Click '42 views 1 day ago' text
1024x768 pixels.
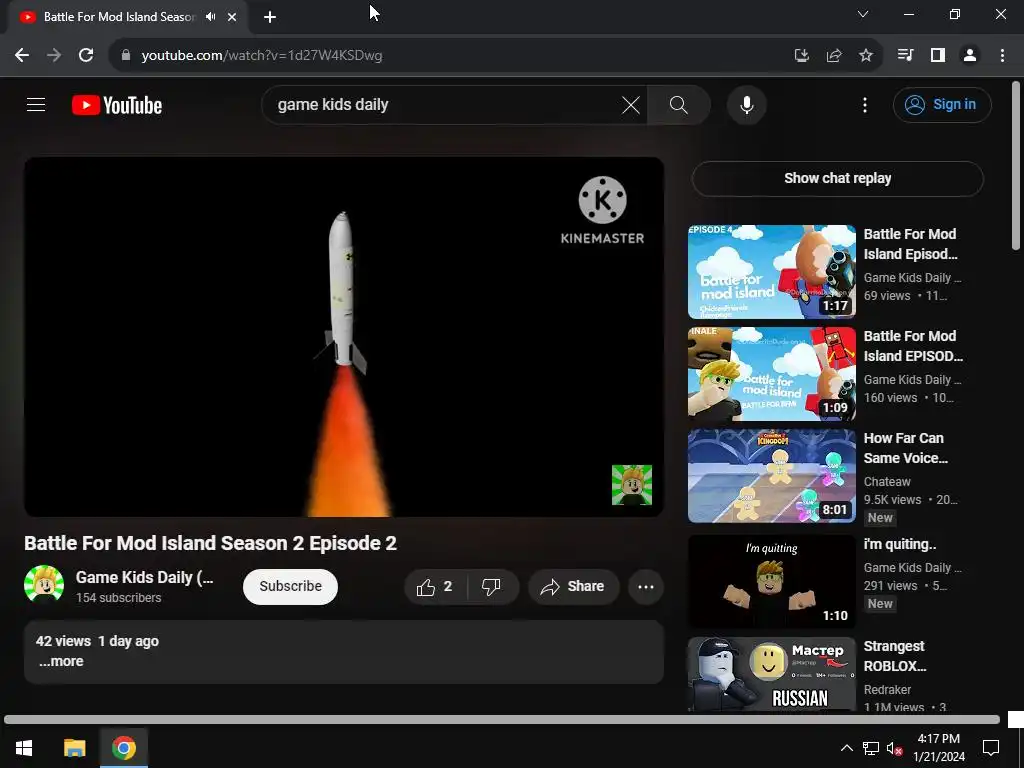click(x=97, y=641)
